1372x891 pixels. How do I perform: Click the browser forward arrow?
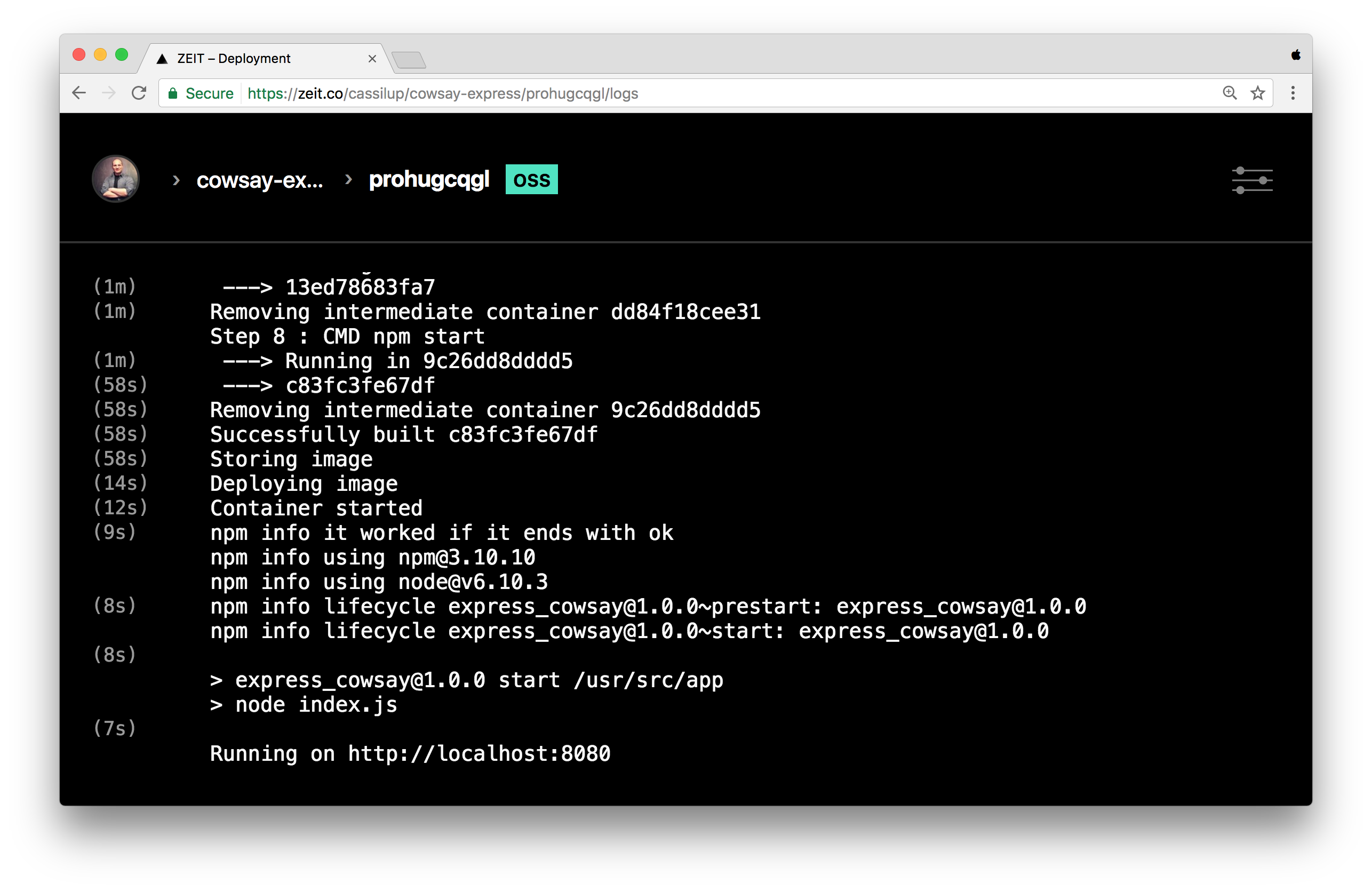coord(108,93)
